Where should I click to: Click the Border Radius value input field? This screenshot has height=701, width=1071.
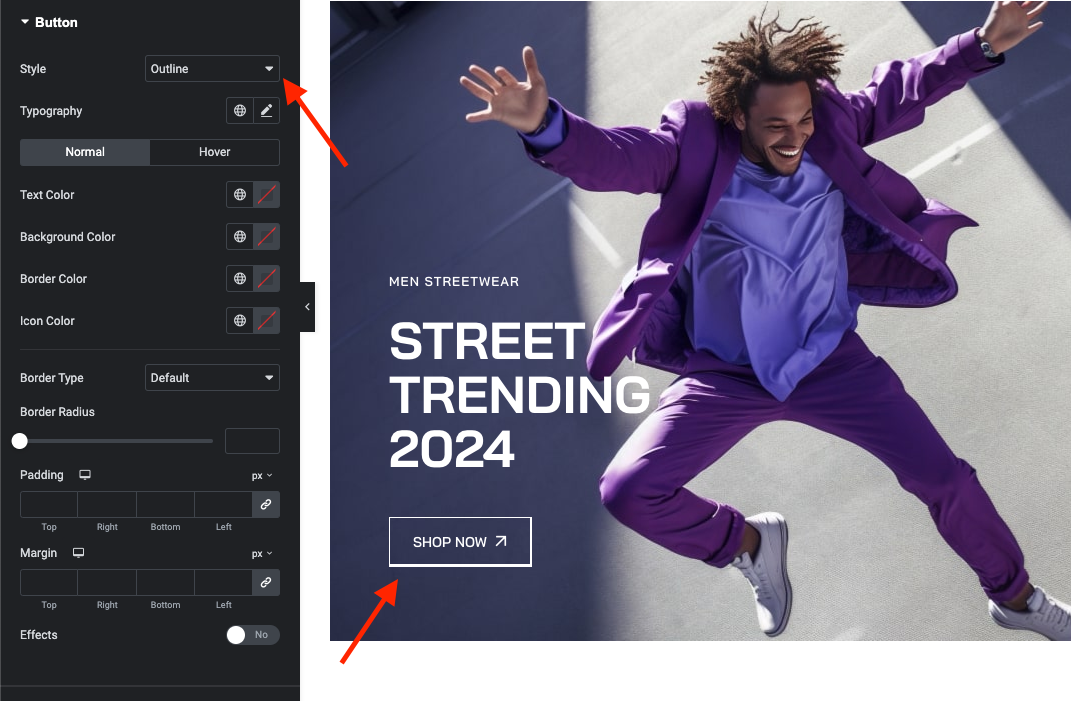tap(252, 441)
